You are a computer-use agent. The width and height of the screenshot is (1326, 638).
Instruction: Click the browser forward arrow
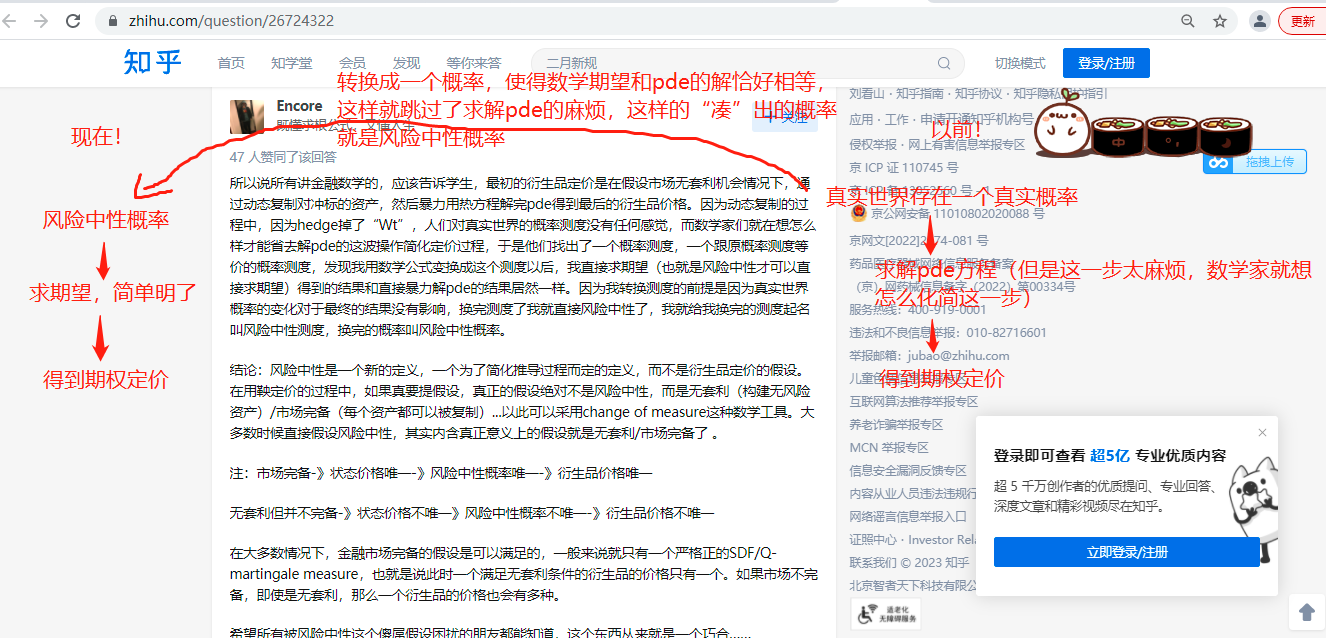coord(41,20)
